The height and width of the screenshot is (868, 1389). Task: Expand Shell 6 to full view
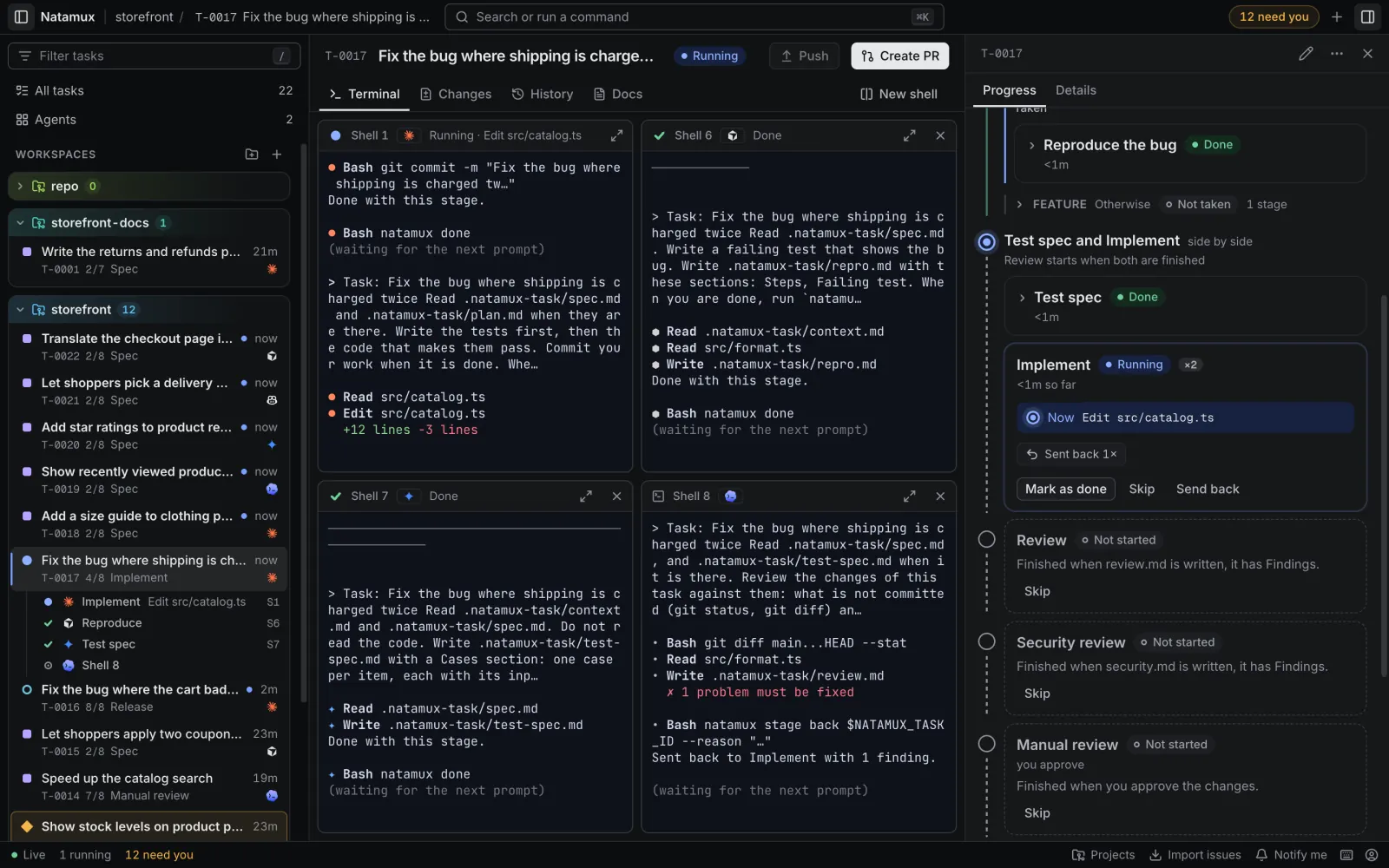[909, 135]
